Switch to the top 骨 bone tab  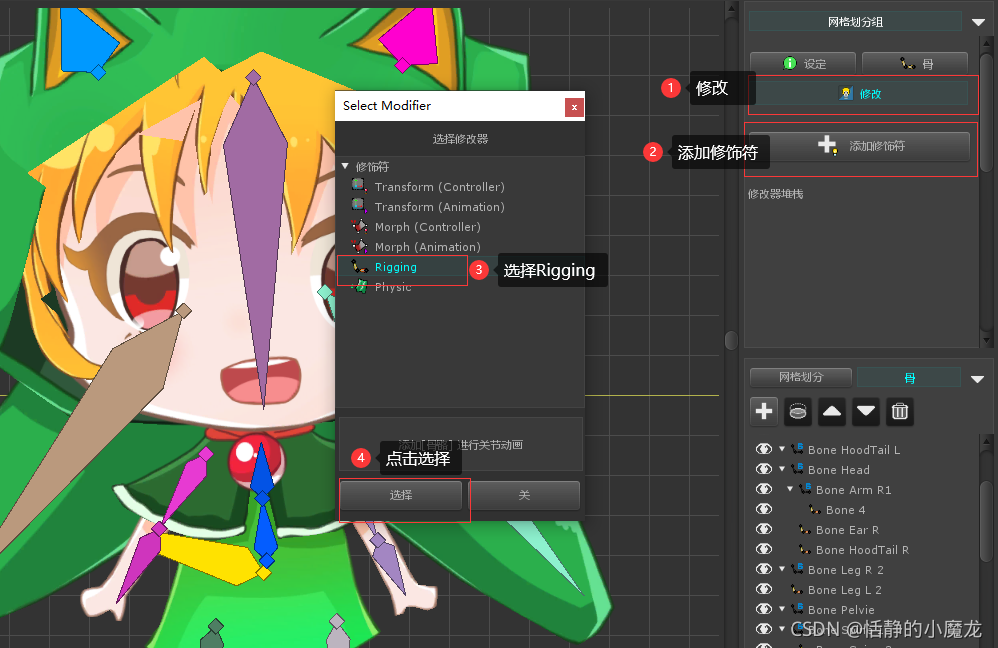click(915, 64)
